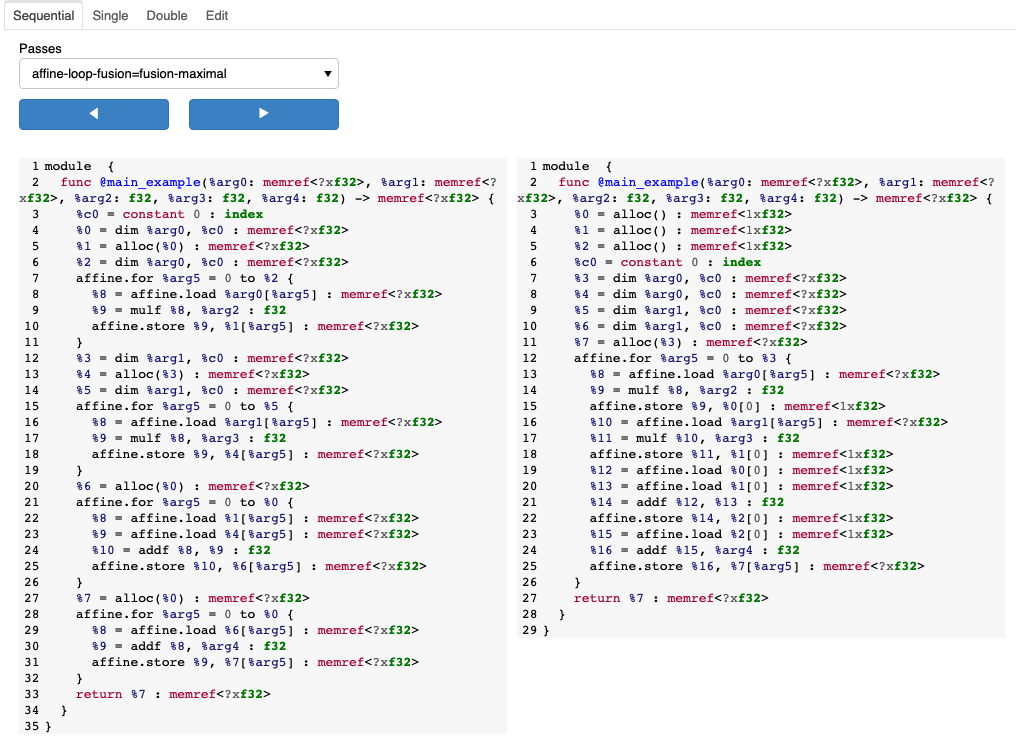This screenshot has width=1016, height=738.
Task: Open the Single tab
Action: point(110,16)
